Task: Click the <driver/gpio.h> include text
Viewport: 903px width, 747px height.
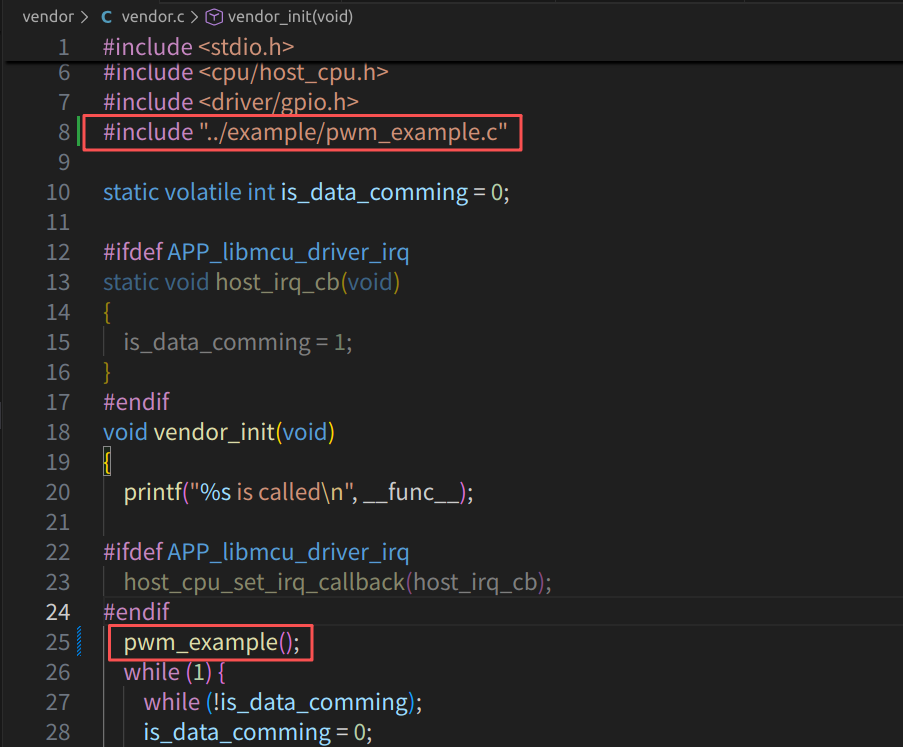Action: [279, 103]
